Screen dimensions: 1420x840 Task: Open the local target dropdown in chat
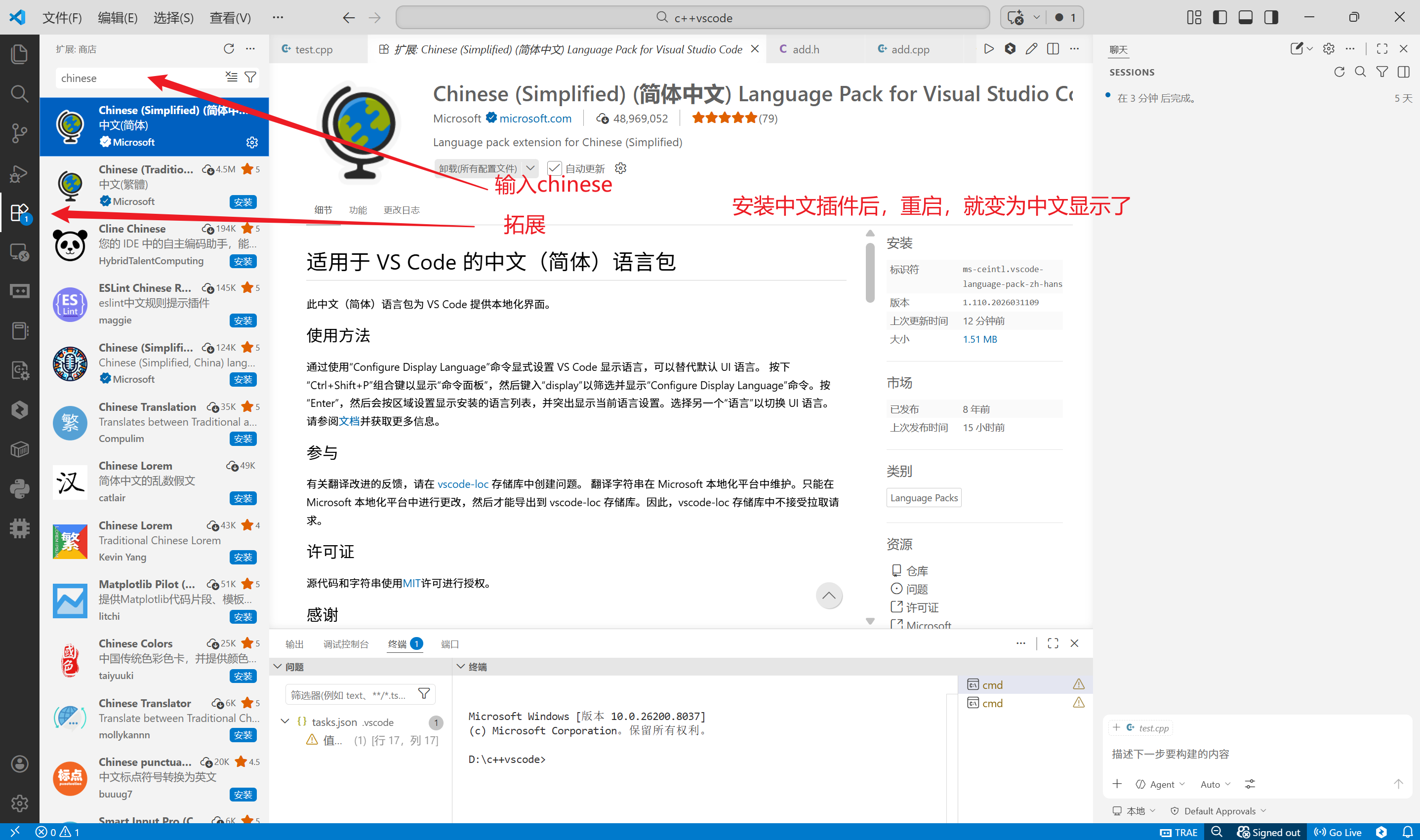(x=1134, y=810)
